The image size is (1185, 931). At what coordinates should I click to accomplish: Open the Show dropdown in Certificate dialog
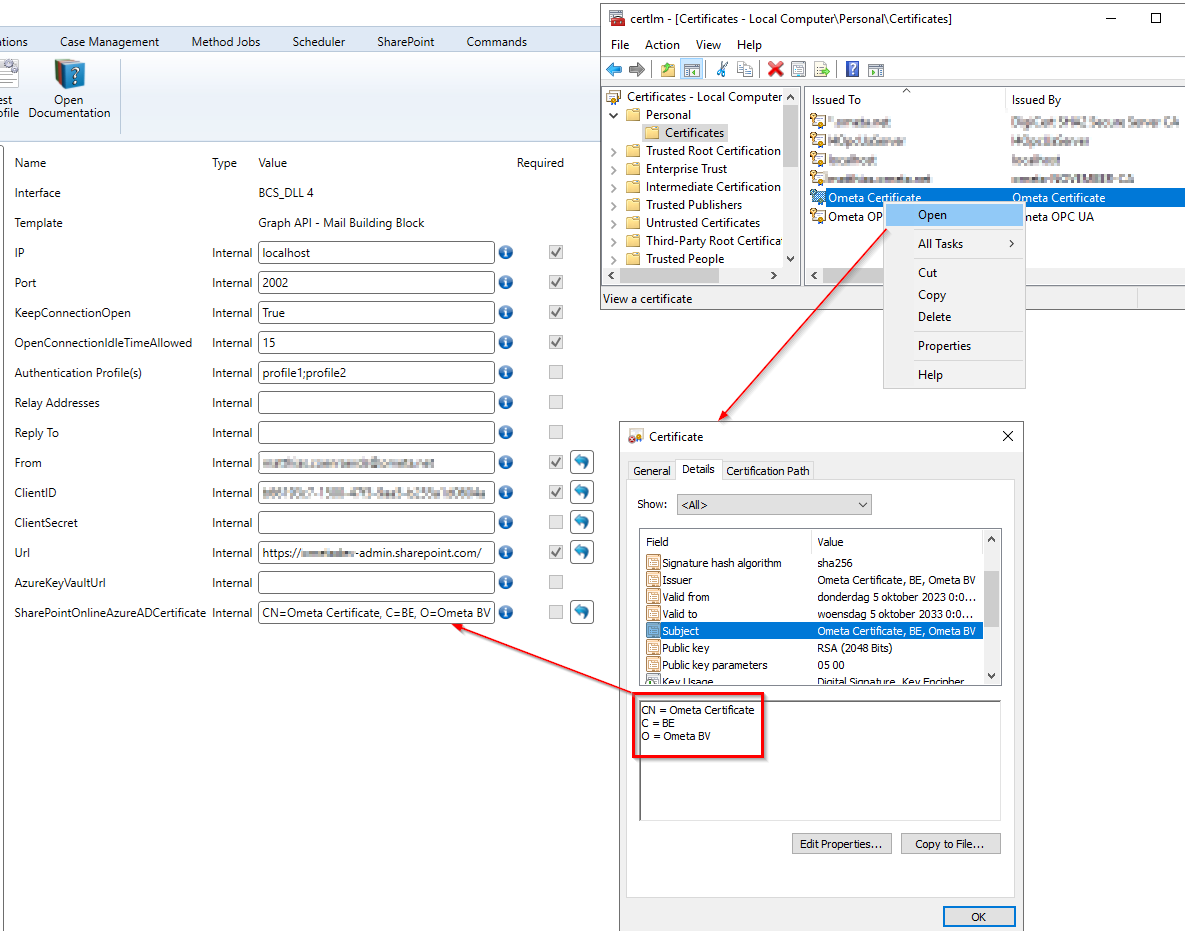[x=774, y=505]
